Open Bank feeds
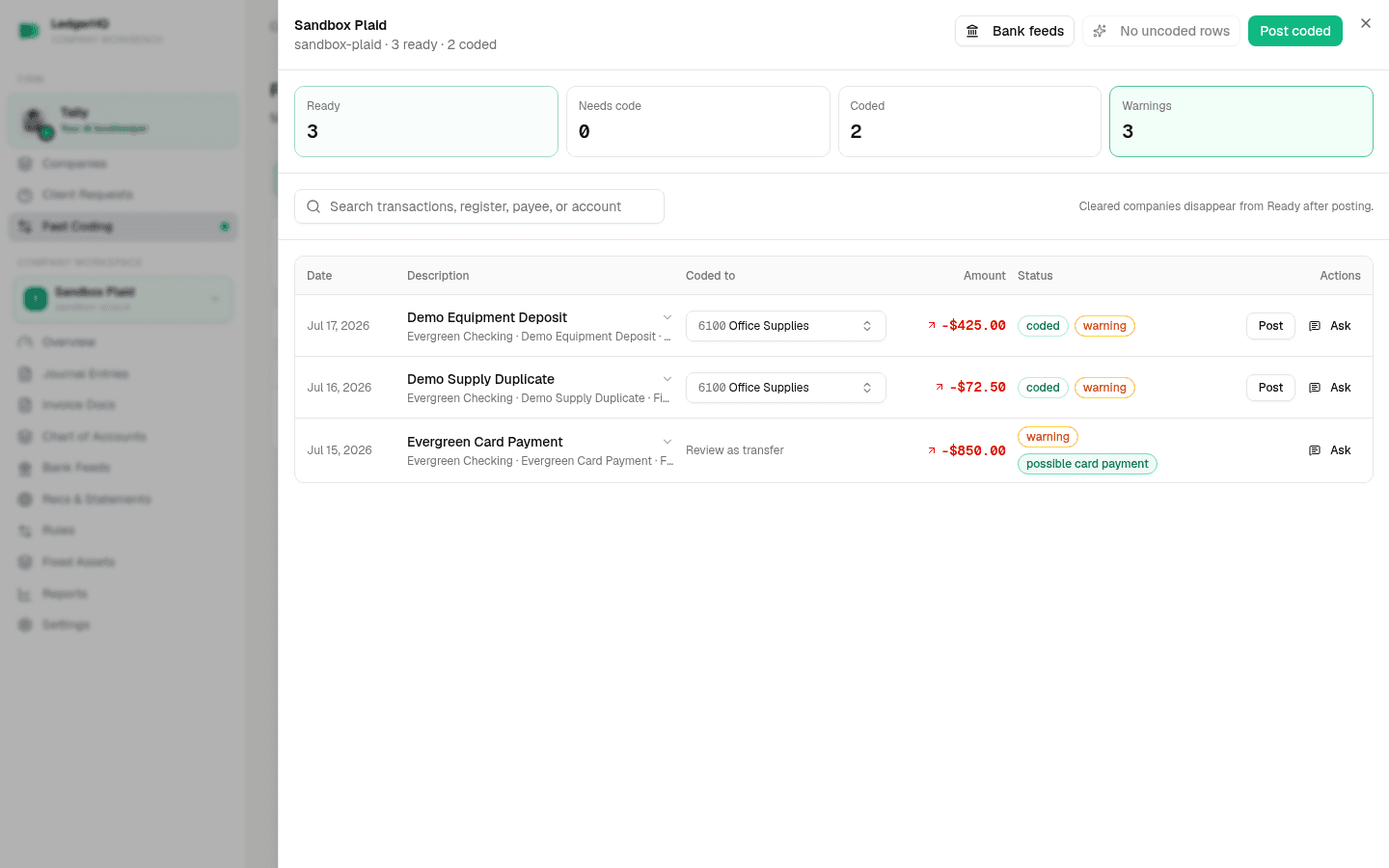 [x=1015, y=31]
